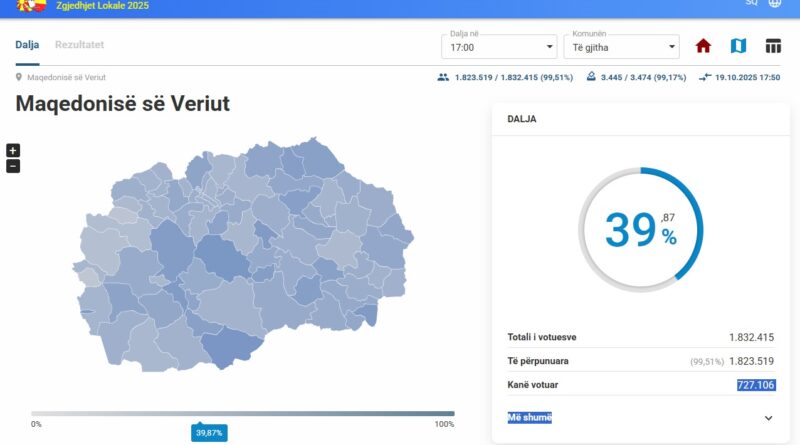This screenshot has width=800, height=445.
Task: Click the globe language icon
Action: [x=775, y=3]
